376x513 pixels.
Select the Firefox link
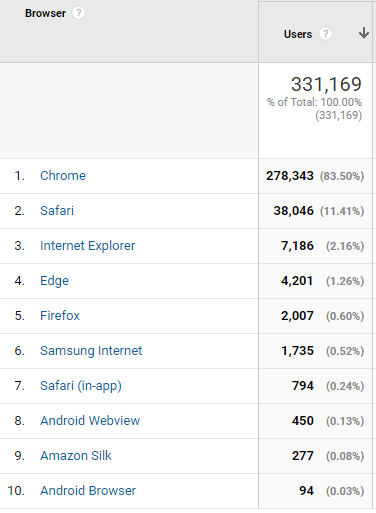pyautogui.click(x=60, y=316)
